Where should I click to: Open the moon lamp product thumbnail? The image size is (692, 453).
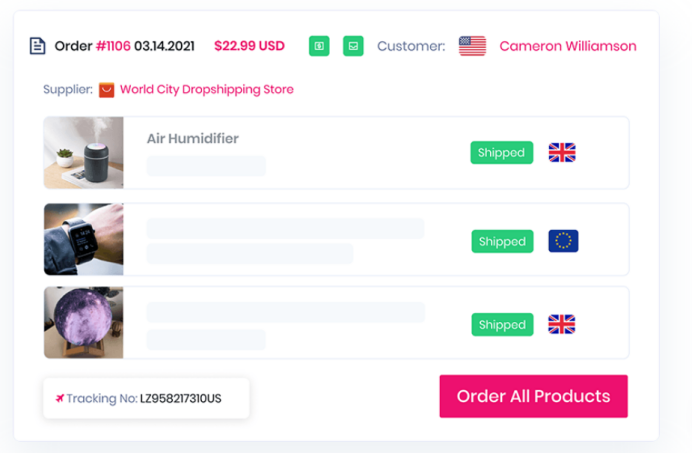[x=83, y=322]
